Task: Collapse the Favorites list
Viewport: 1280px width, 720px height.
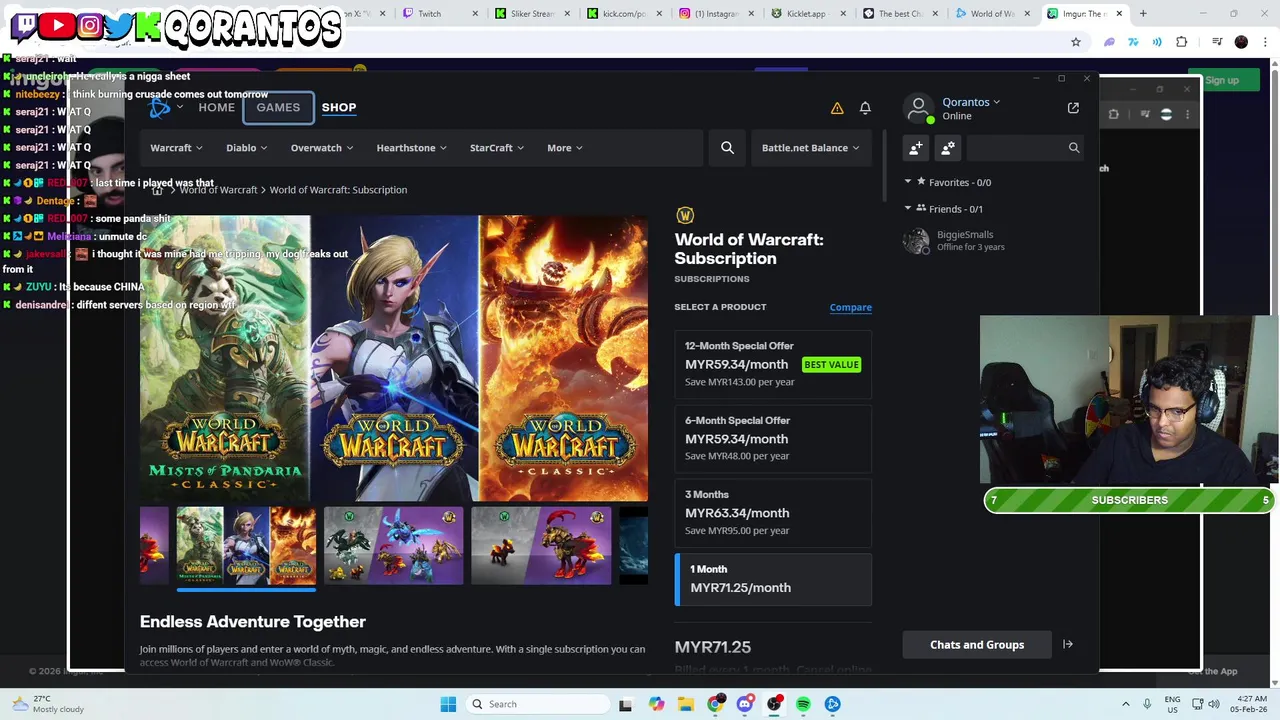Action: 908,182
